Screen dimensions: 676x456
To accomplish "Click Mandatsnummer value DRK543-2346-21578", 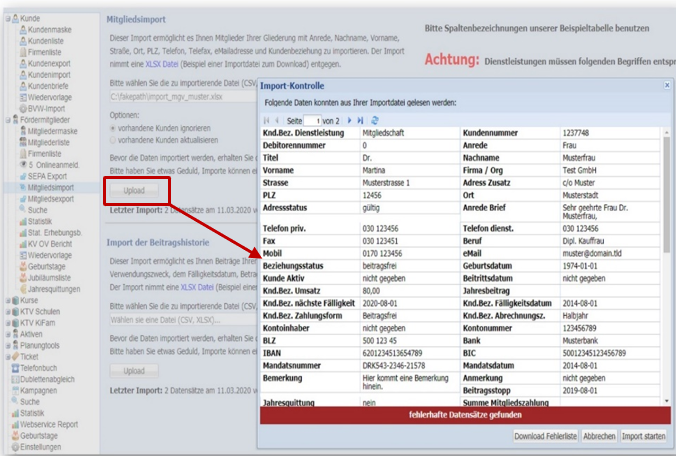I will [x=394, y=365].
